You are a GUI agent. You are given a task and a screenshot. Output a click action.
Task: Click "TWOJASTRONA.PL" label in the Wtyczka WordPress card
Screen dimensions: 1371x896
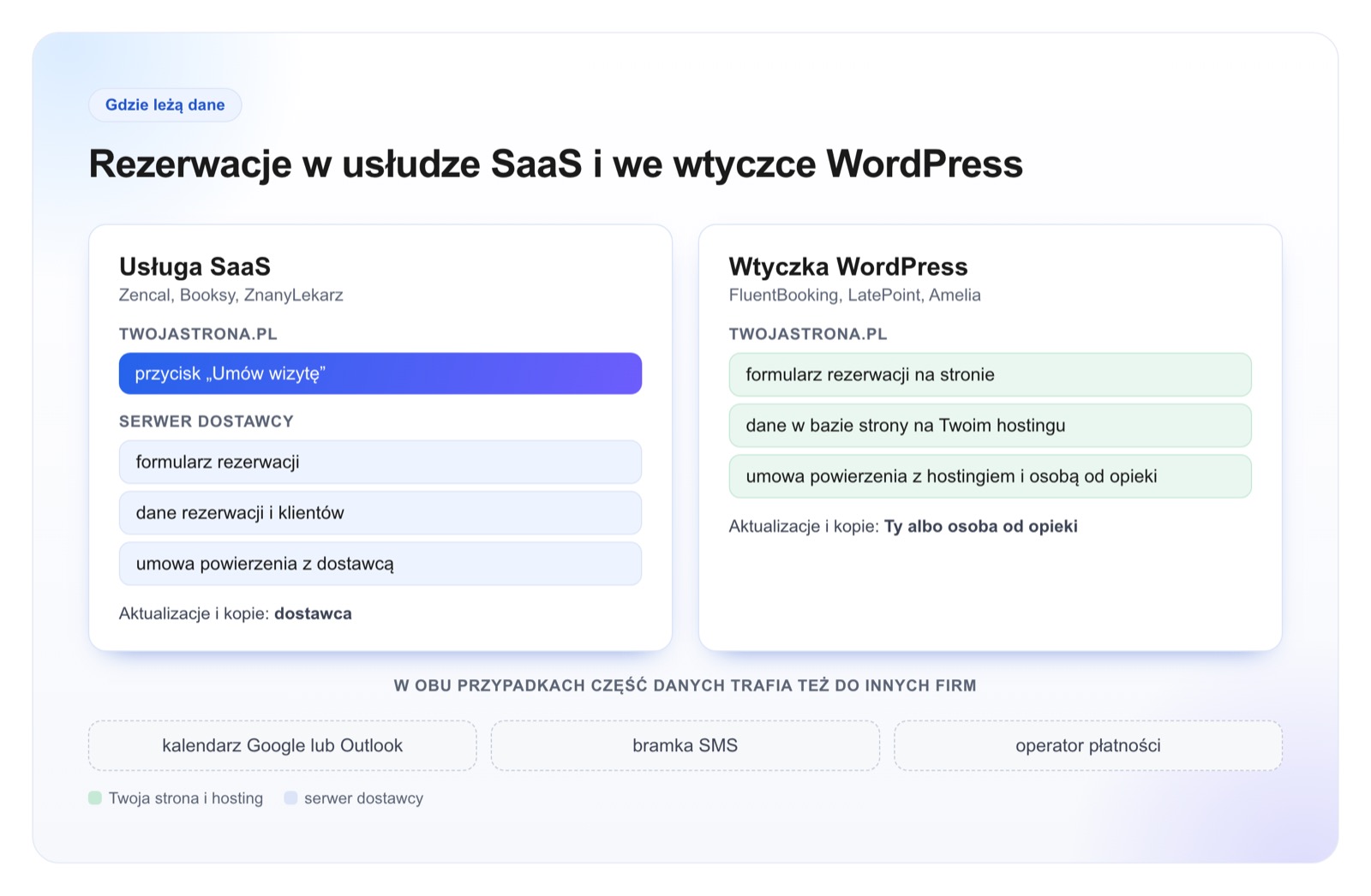pyautogui.click(x=809, y=334)
